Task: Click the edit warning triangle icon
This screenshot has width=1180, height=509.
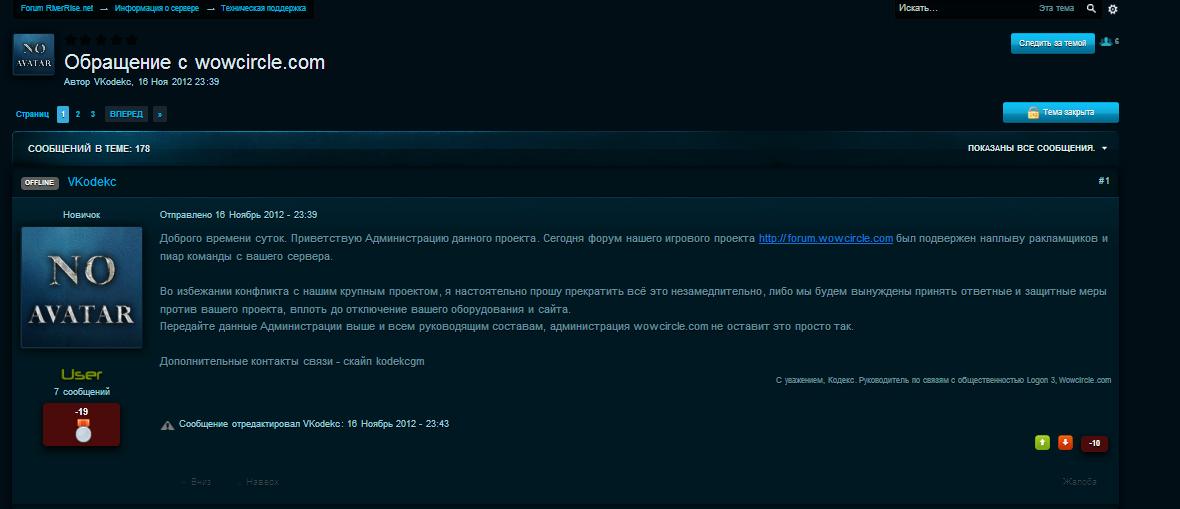Action: pos(167,425)
